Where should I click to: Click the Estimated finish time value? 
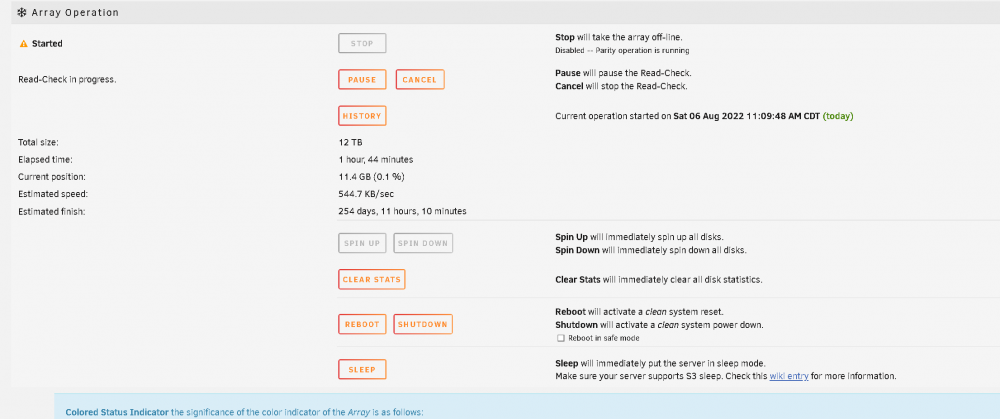pyautogui.click(x=402, y=211)
